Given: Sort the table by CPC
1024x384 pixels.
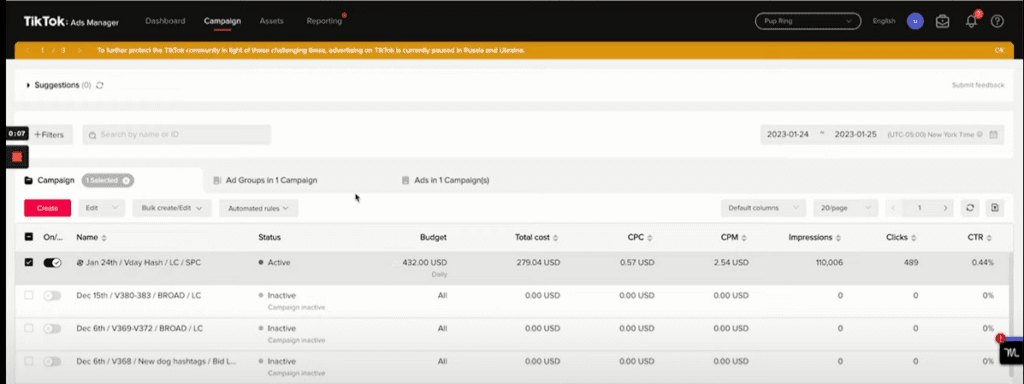Looking at the screenshot, I should [x=650, y=238].
